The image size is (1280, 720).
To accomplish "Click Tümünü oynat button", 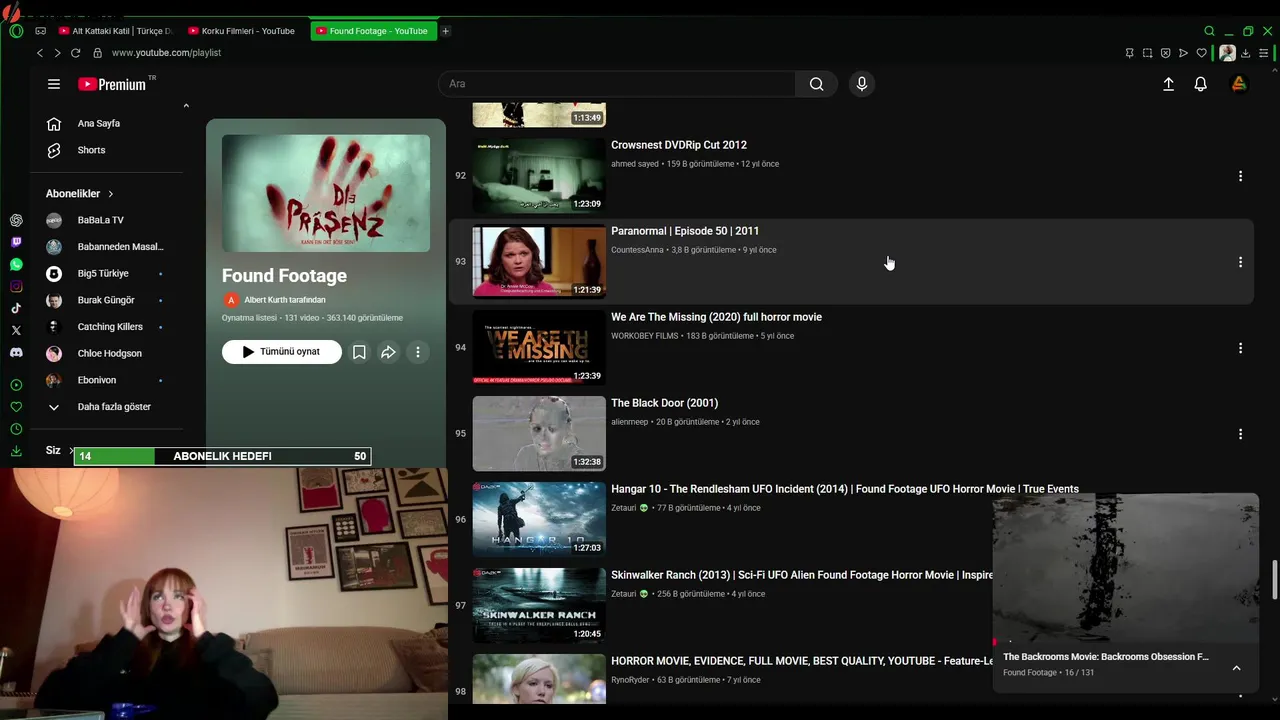I will [282, 352].
